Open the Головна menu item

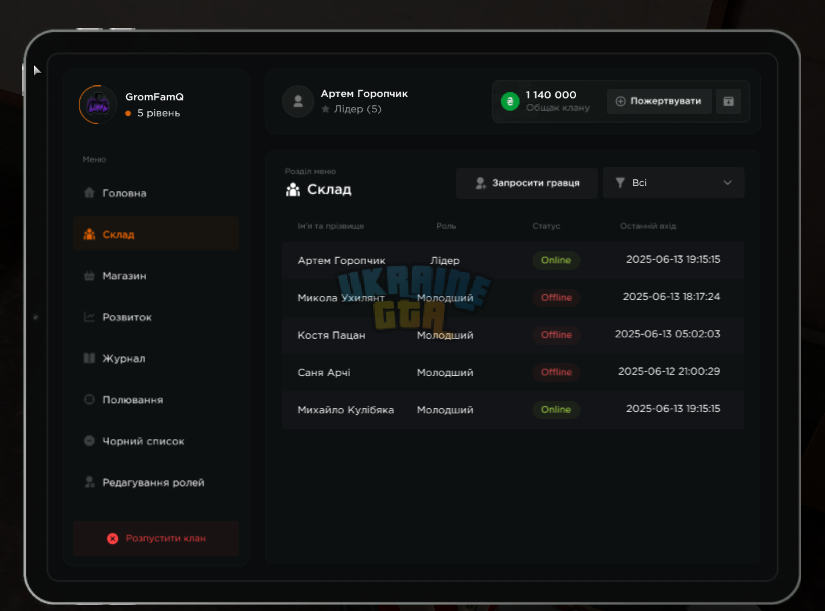point(156,193)
